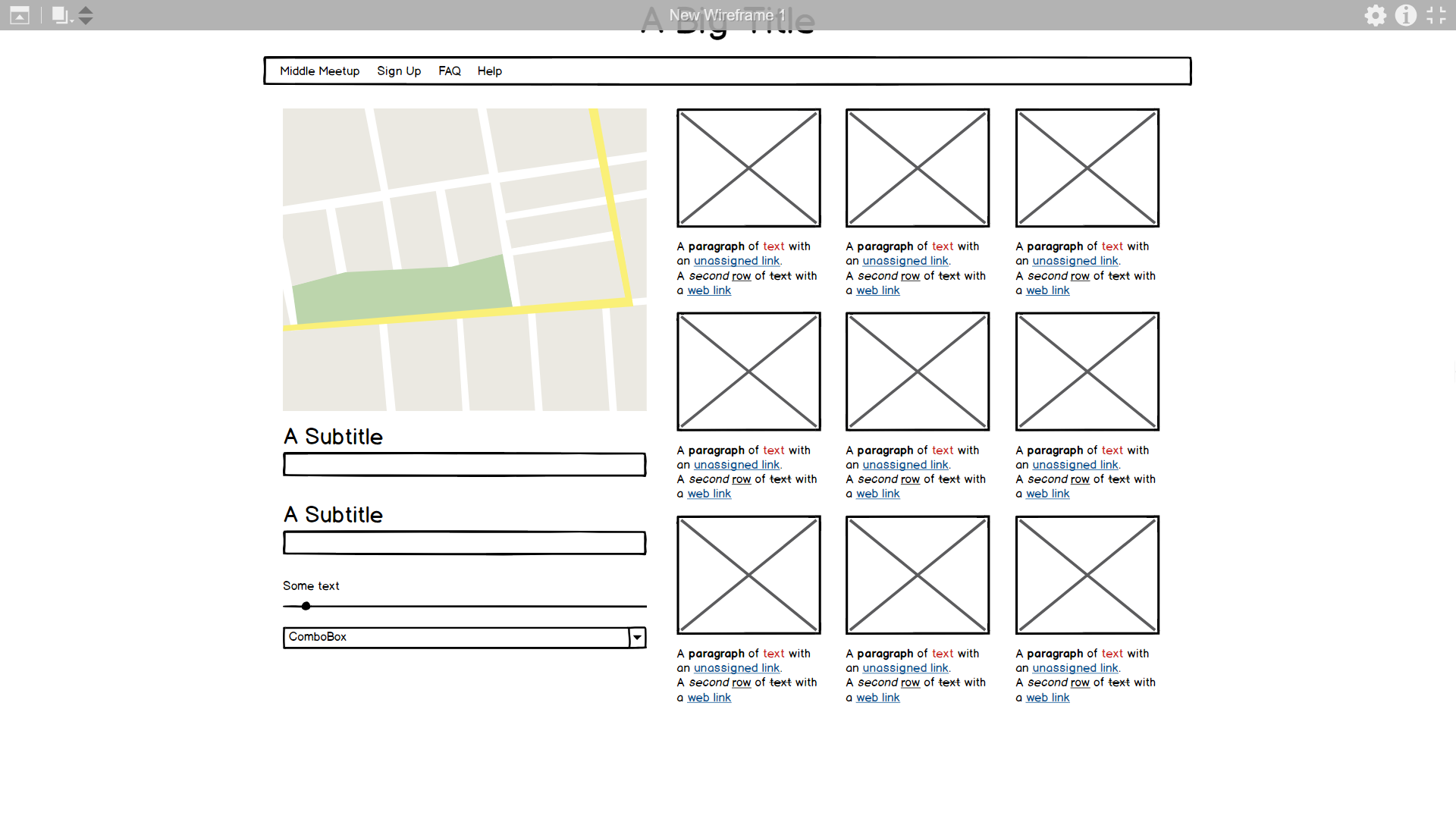Click web link under bottom-left image
This screenshot has width=1456, height=819.
tap(709, 698)
